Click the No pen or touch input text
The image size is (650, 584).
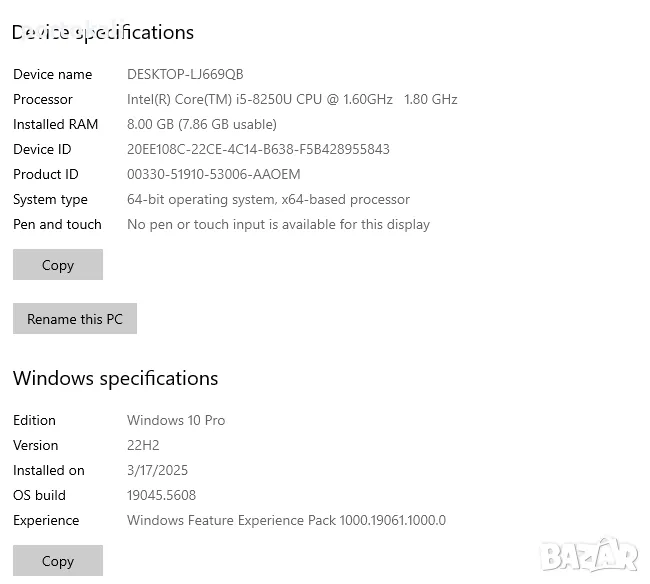click(x=278, y=224)
